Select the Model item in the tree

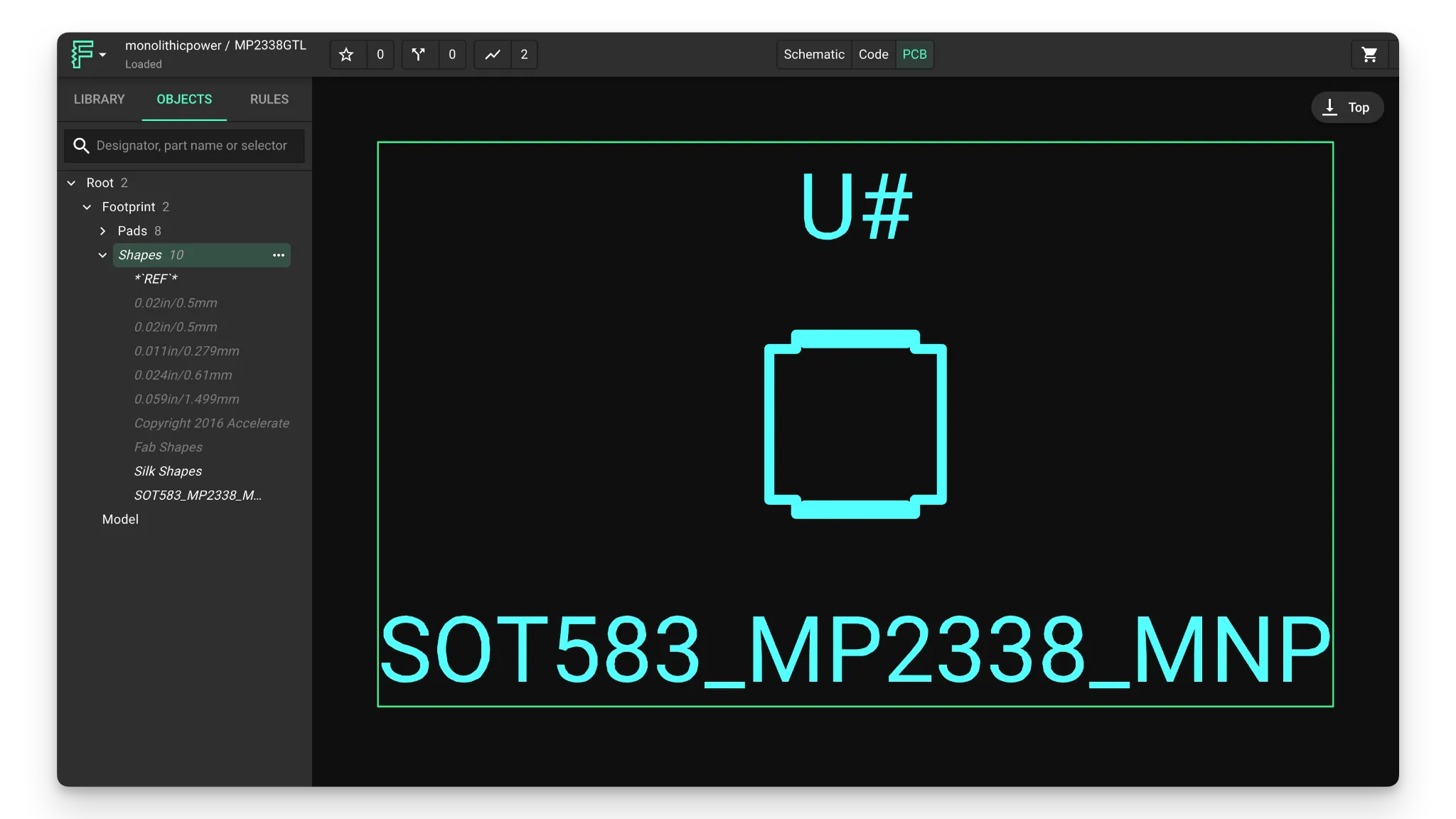click(120, 519)
